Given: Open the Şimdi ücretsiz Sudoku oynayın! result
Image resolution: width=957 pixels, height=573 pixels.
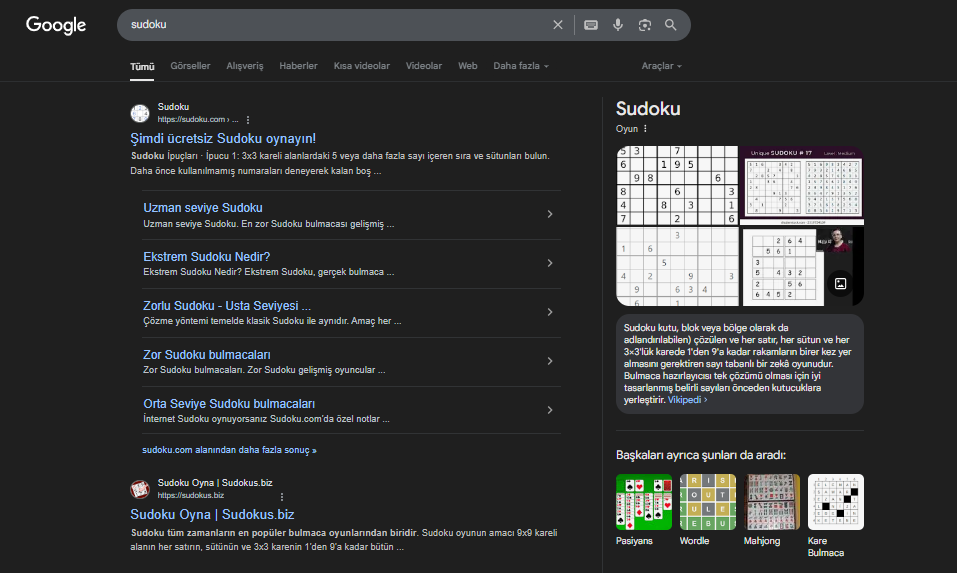Looking at the screenshot, I should 223,139.
